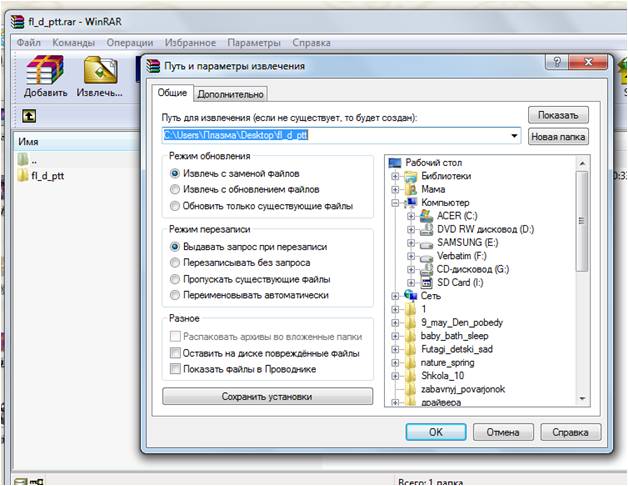Open the Справка menu in menu bar
The image size is (628, 486).
(x=311, y=42)
